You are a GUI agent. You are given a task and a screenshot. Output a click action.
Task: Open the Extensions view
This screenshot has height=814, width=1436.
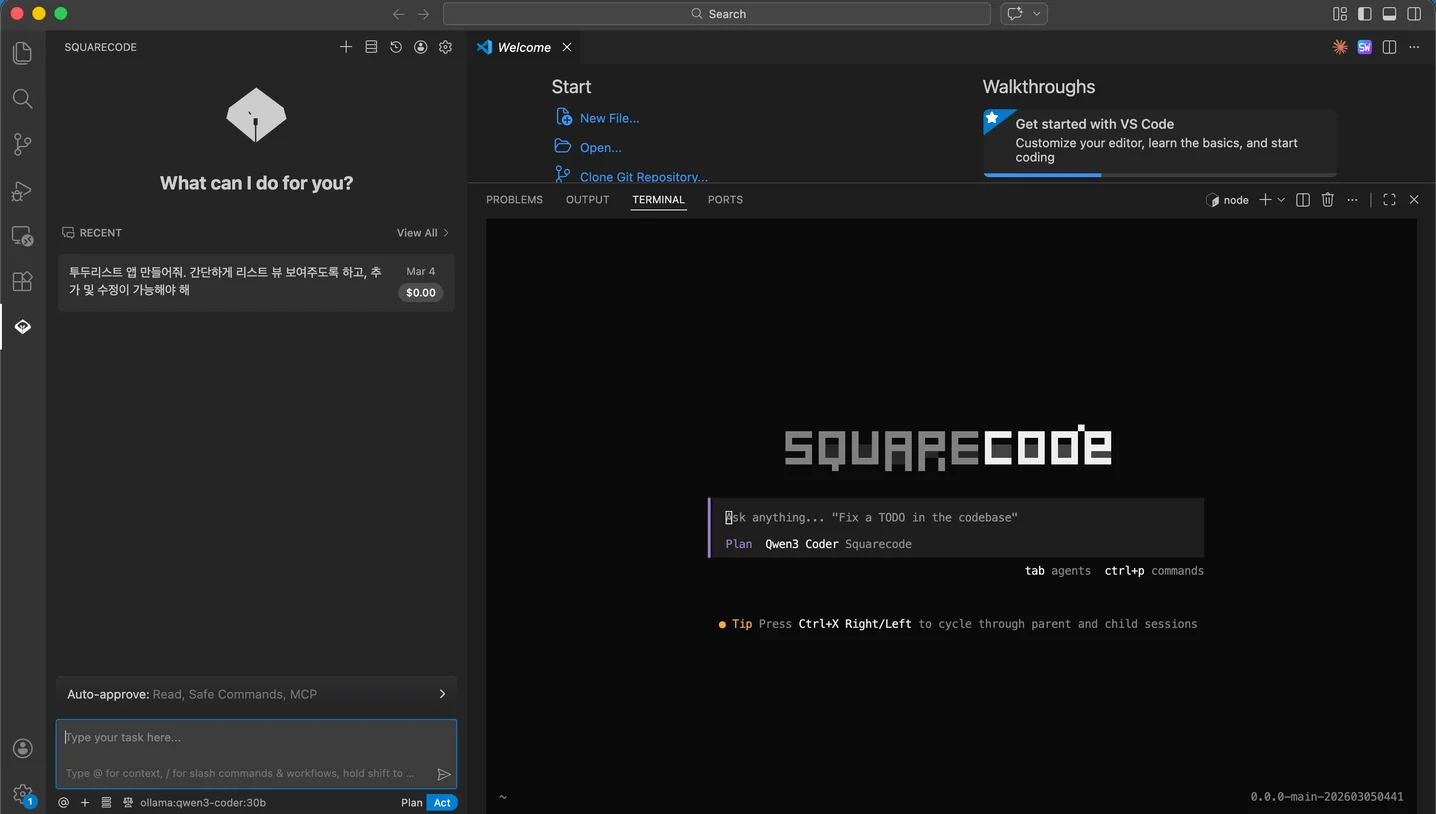coord(22,282)
